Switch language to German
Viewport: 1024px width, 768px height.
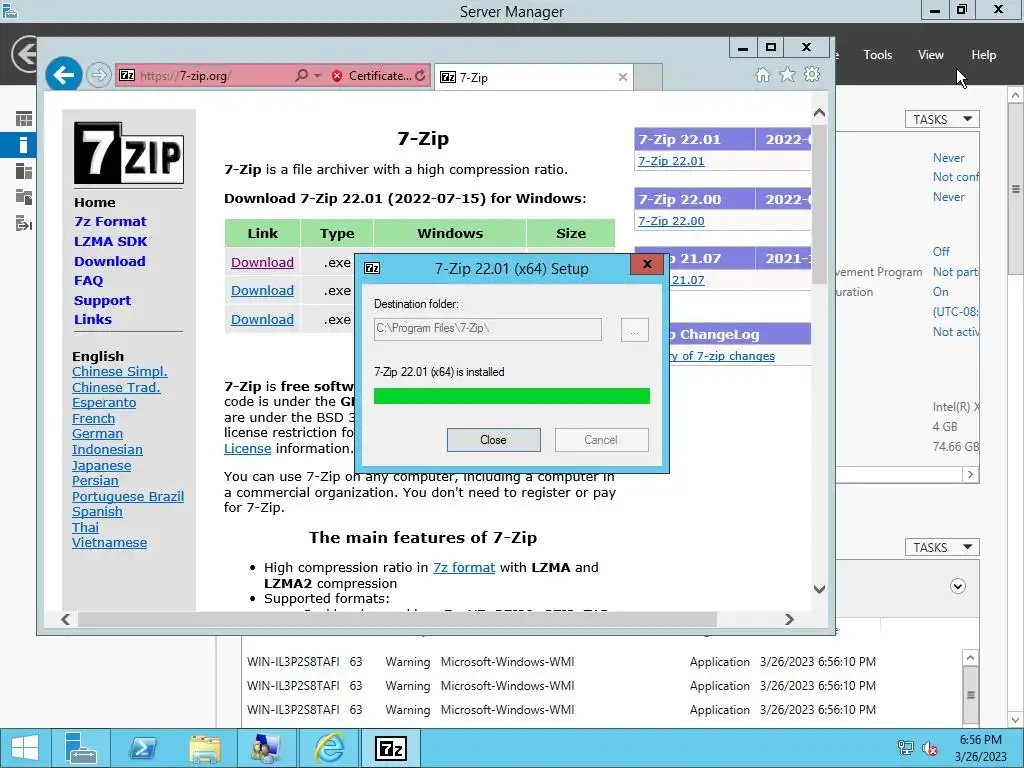(x=97, y=434)
